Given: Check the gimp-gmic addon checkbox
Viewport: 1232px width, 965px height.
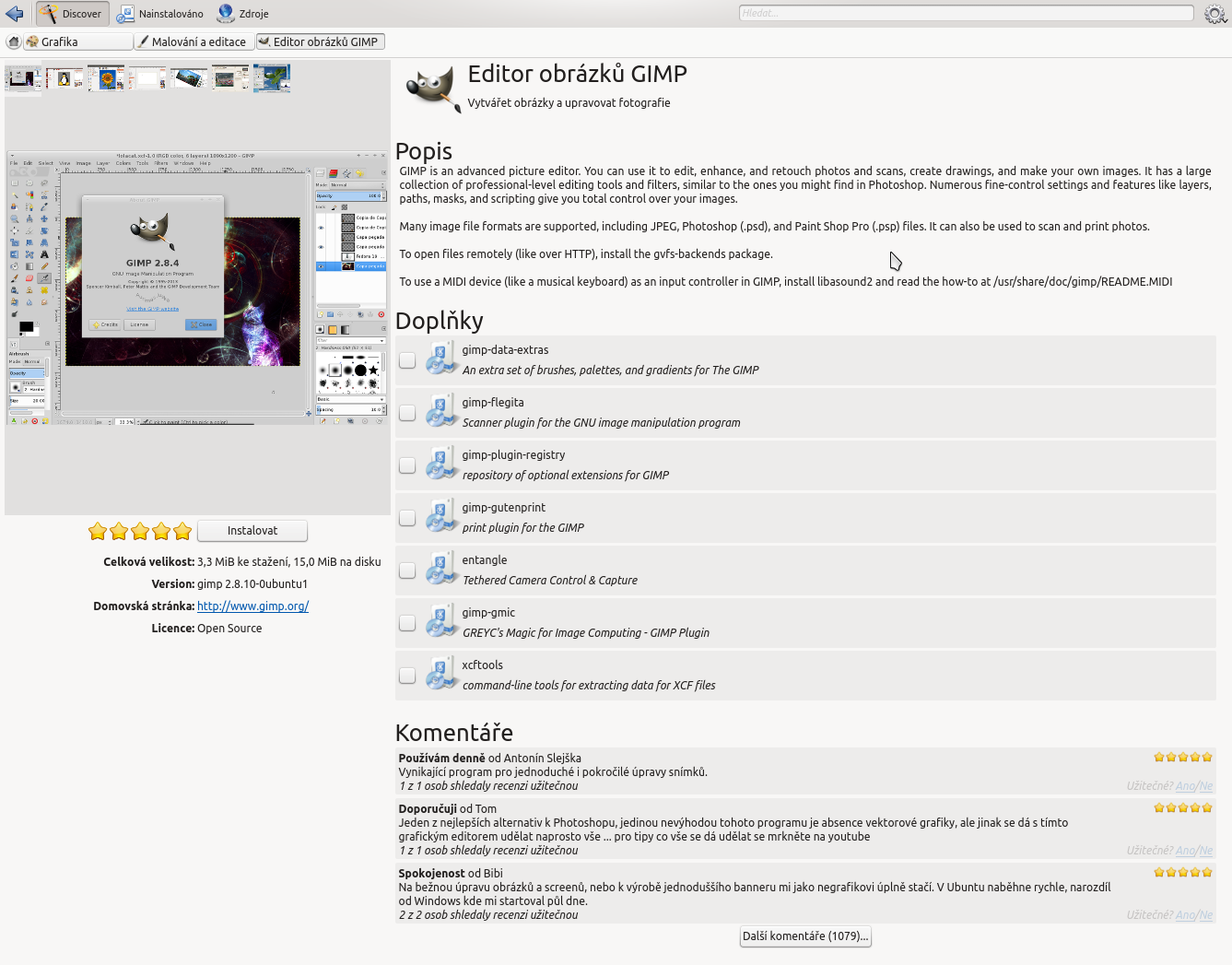Looking at the screenshot, I should (407, 623).
